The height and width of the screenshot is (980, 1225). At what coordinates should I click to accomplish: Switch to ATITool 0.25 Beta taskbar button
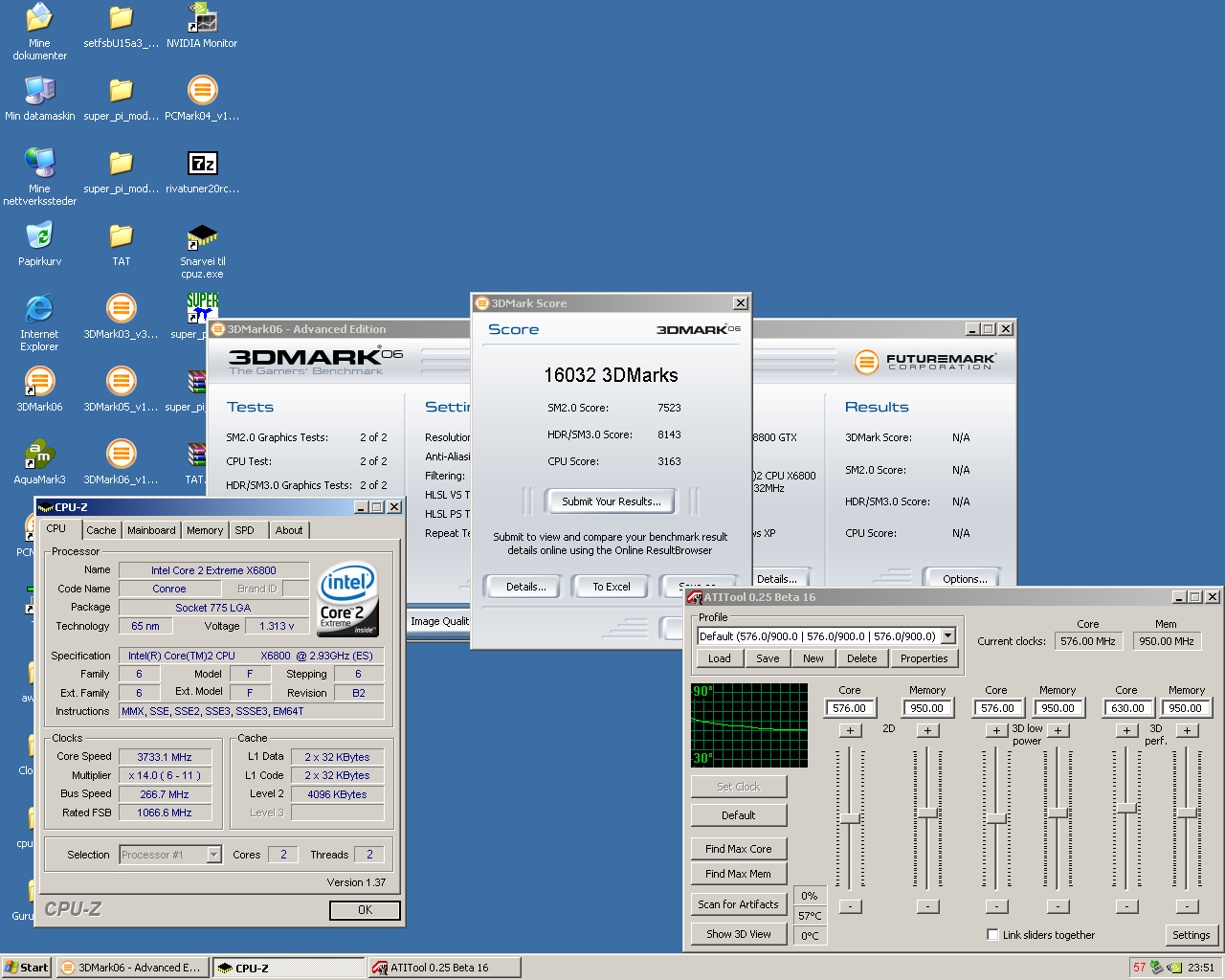tap(445, 968)
